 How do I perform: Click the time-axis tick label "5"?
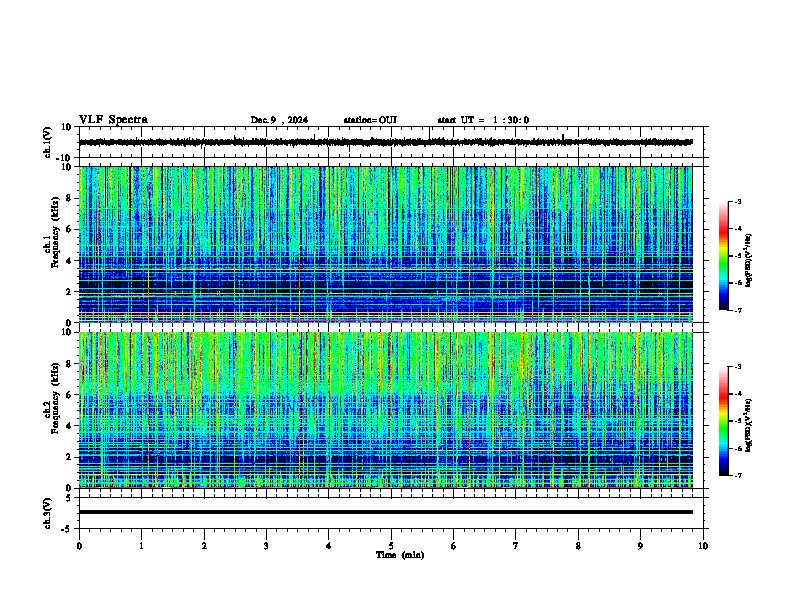391,546
